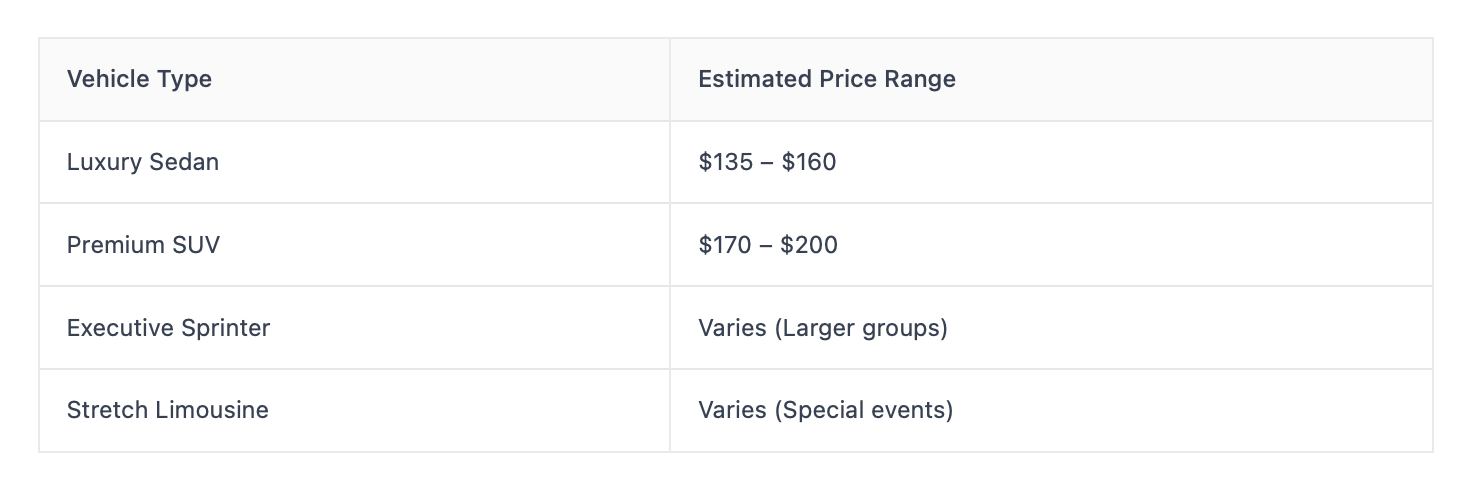Click the $170 value
Image resolution: width=1464 pixels, height=488 pixels.
point(726,245)
